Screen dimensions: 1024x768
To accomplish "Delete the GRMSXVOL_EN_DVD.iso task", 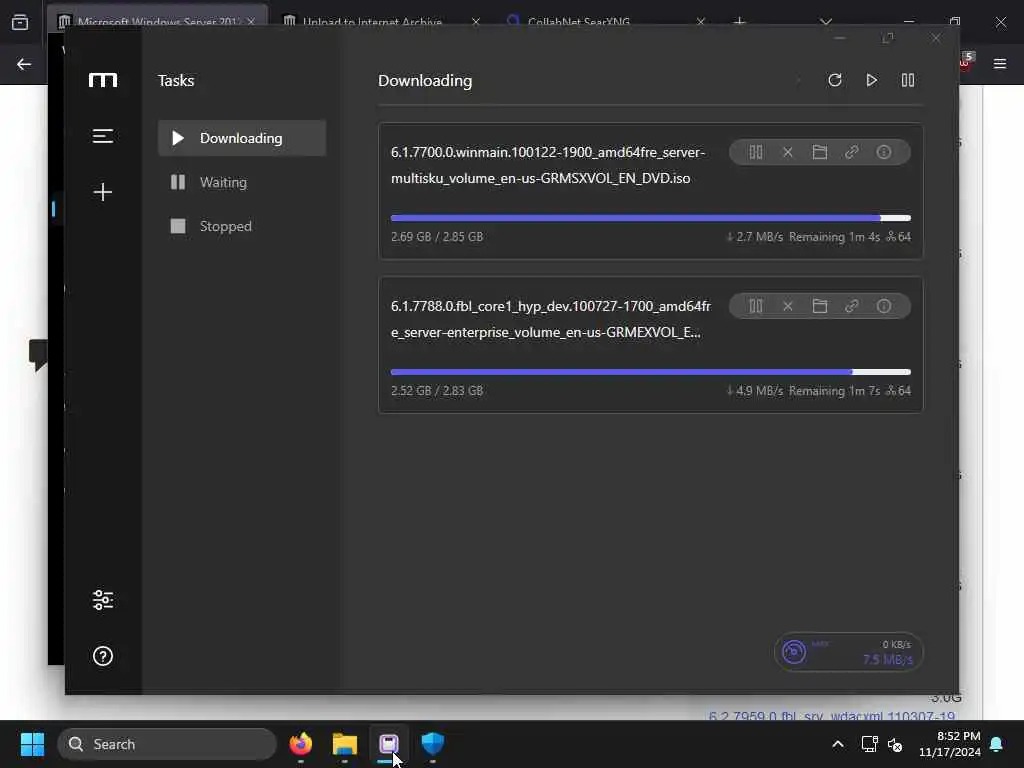I will [x=788, y=152].
